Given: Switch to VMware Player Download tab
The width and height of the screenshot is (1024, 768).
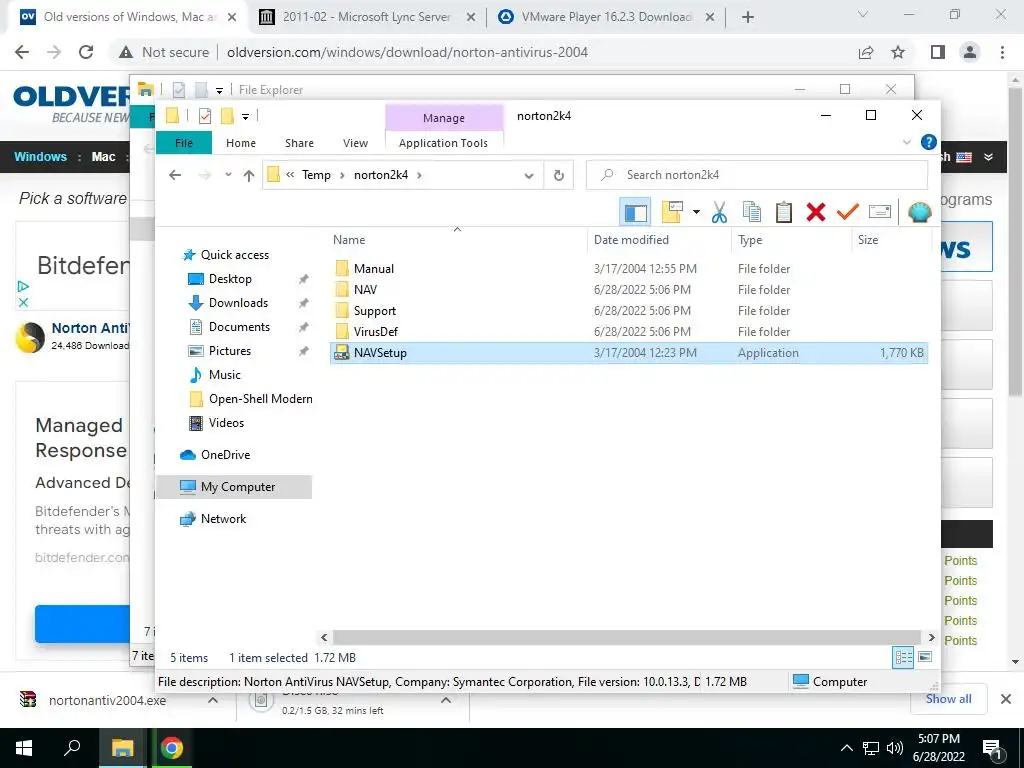Looking at the screenshot, I should 606,17.
